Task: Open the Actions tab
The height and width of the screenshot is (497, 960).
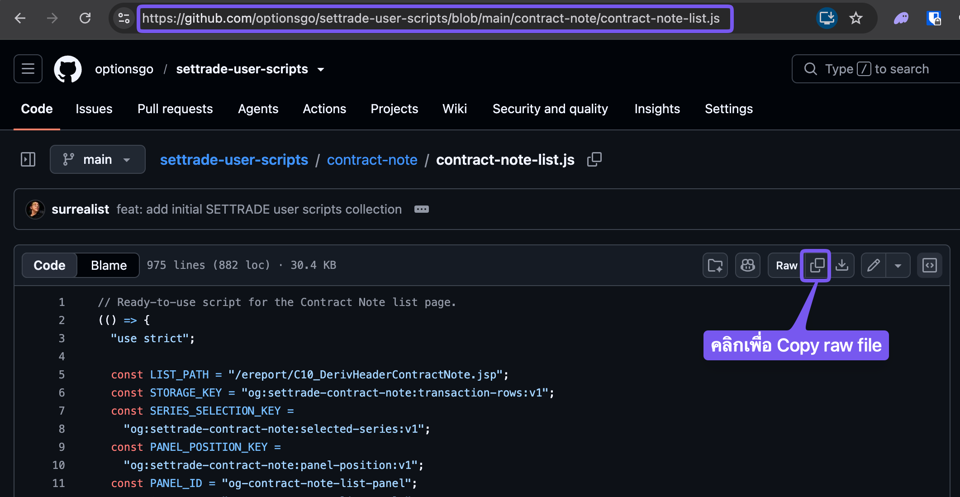Action: pos(324,109)
